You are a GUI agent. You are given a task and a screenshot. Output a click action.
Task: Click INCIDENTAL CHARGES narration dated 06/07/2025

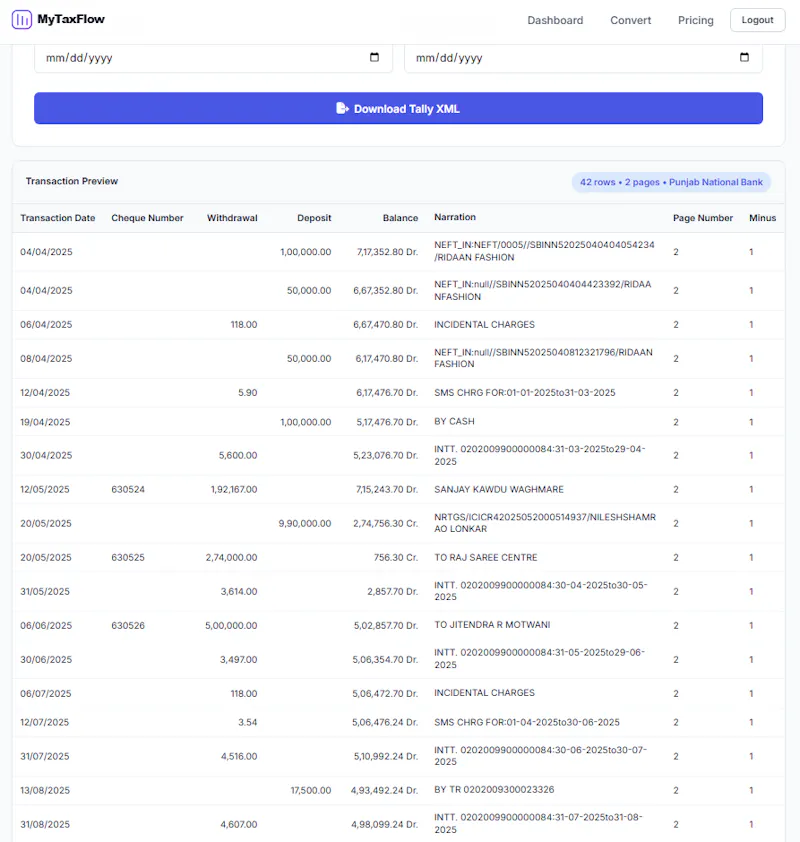coord(484,693)
